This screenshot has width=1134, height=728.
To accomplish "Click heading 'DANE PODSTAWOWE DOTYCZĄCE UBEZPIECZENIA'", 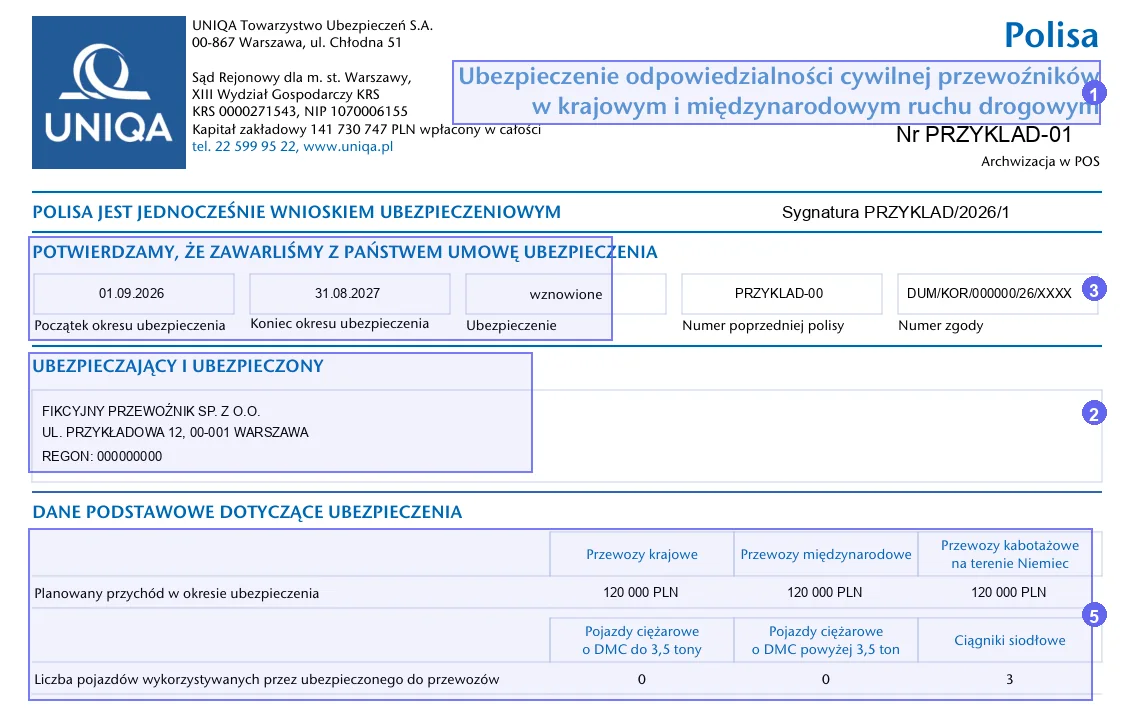I will coord(247,513).
